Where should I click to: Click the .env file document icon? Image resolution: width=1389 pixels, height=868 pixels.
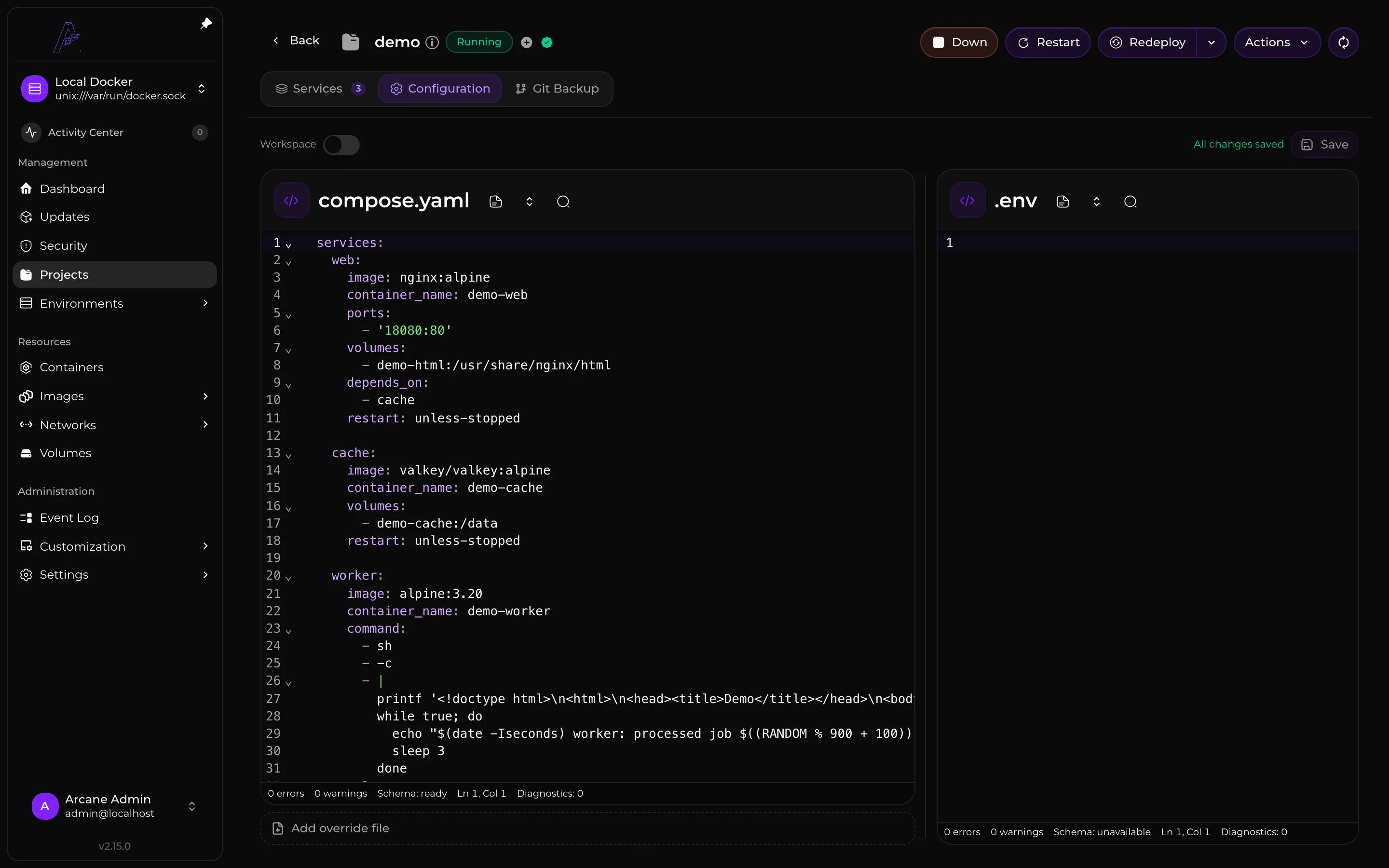click(1063, 202)
